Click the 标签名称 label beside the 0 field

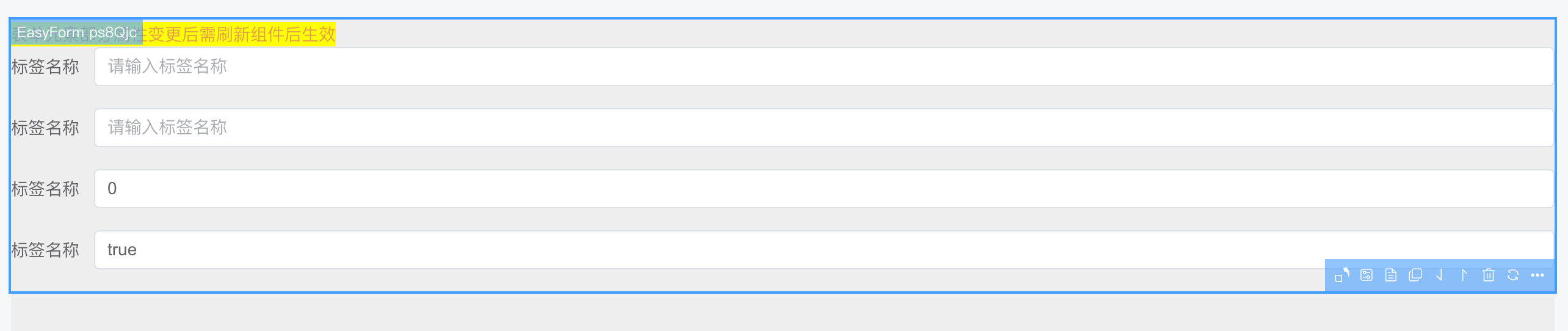pyautogui.click(x=46, y=189)
